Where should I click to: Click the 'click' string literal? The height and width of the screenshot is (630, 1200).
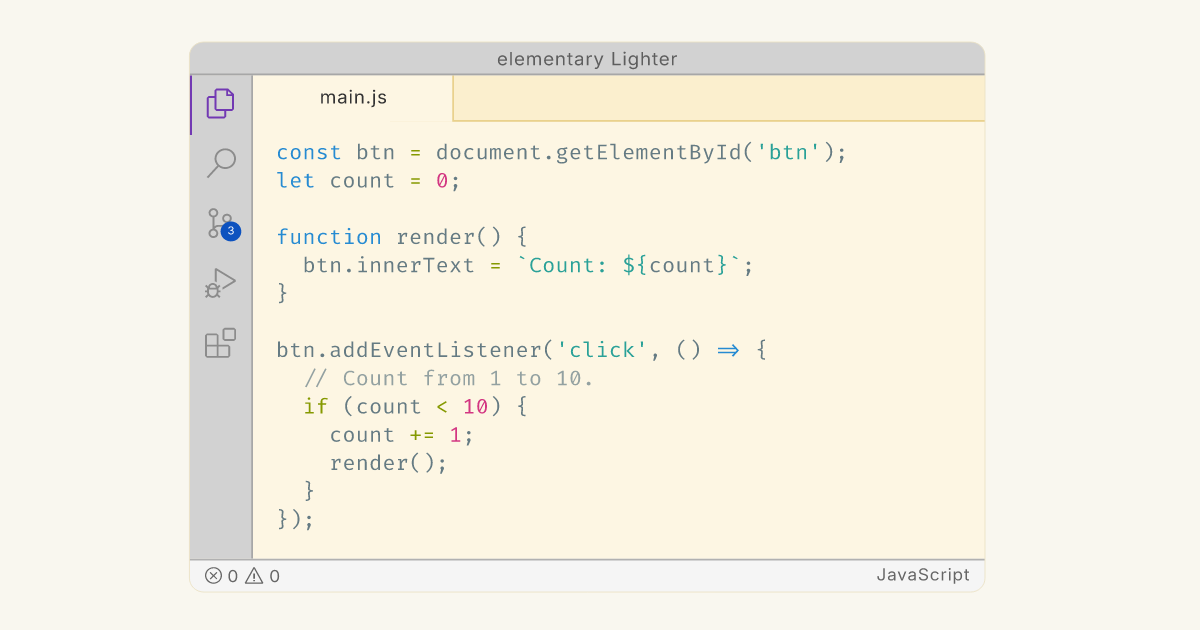(602, 350)
